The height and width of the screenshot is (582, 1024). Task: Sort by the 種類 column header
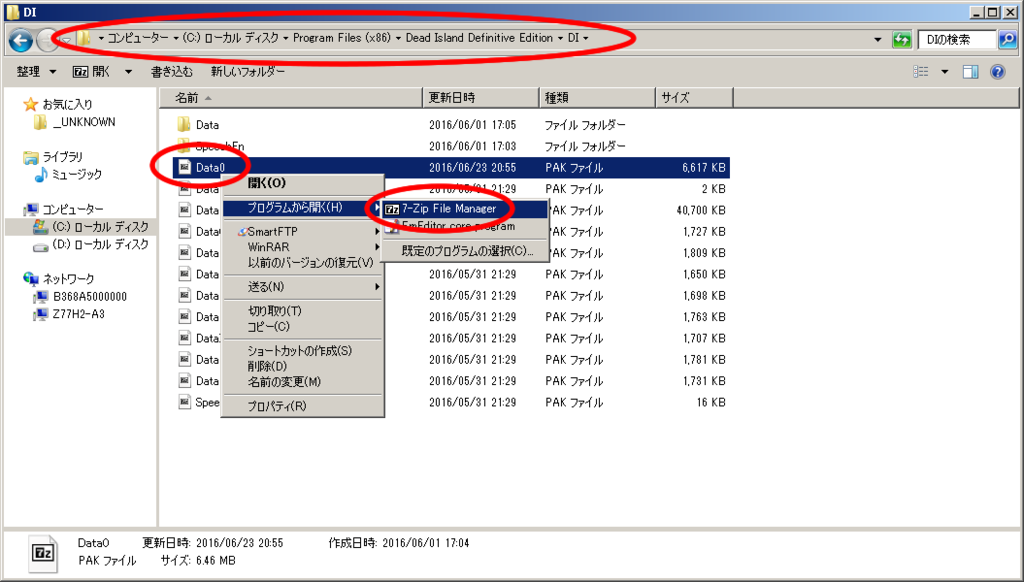click(597, 98)
